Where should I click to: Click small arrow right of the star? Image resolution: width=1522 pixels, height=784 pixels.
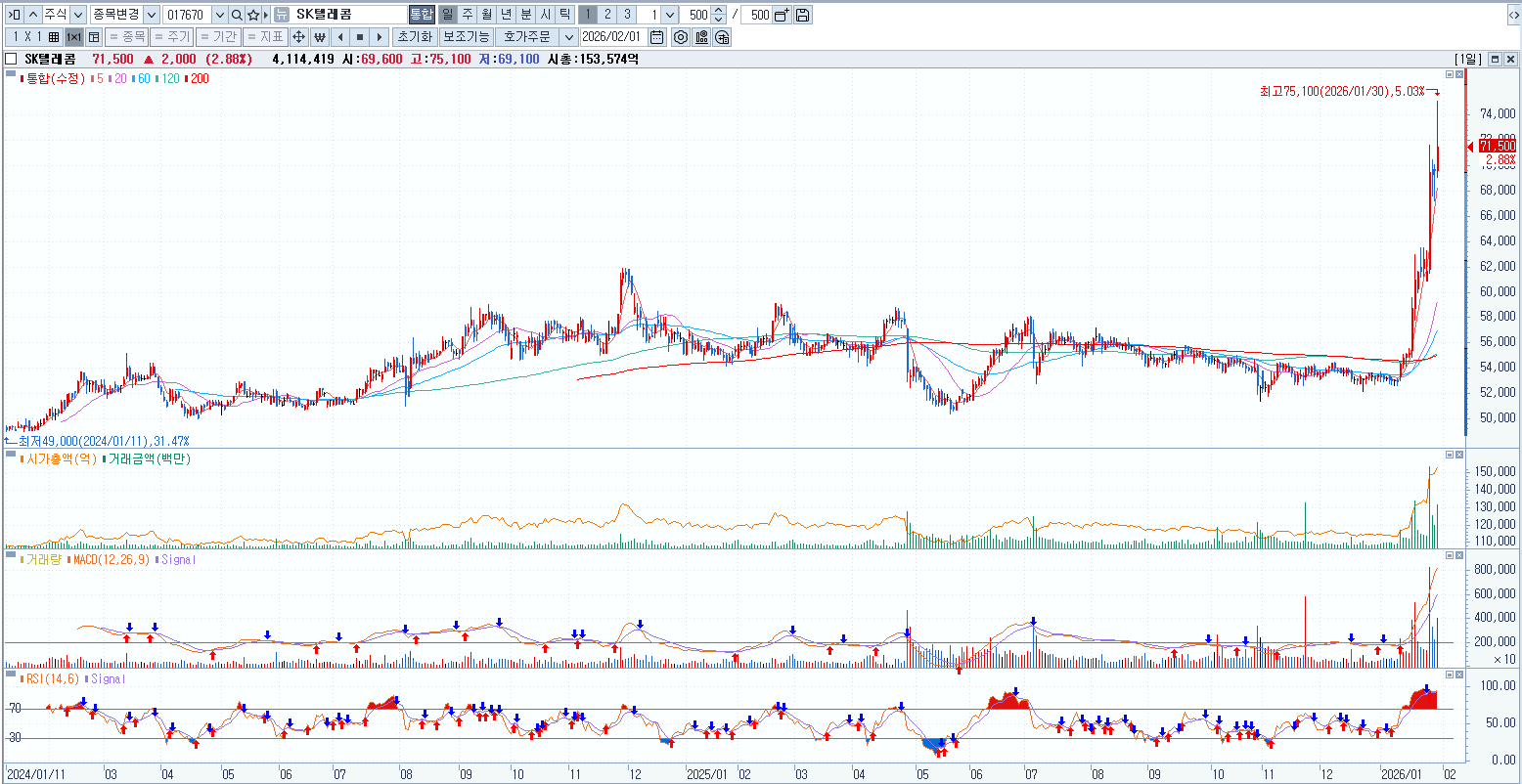266,15
